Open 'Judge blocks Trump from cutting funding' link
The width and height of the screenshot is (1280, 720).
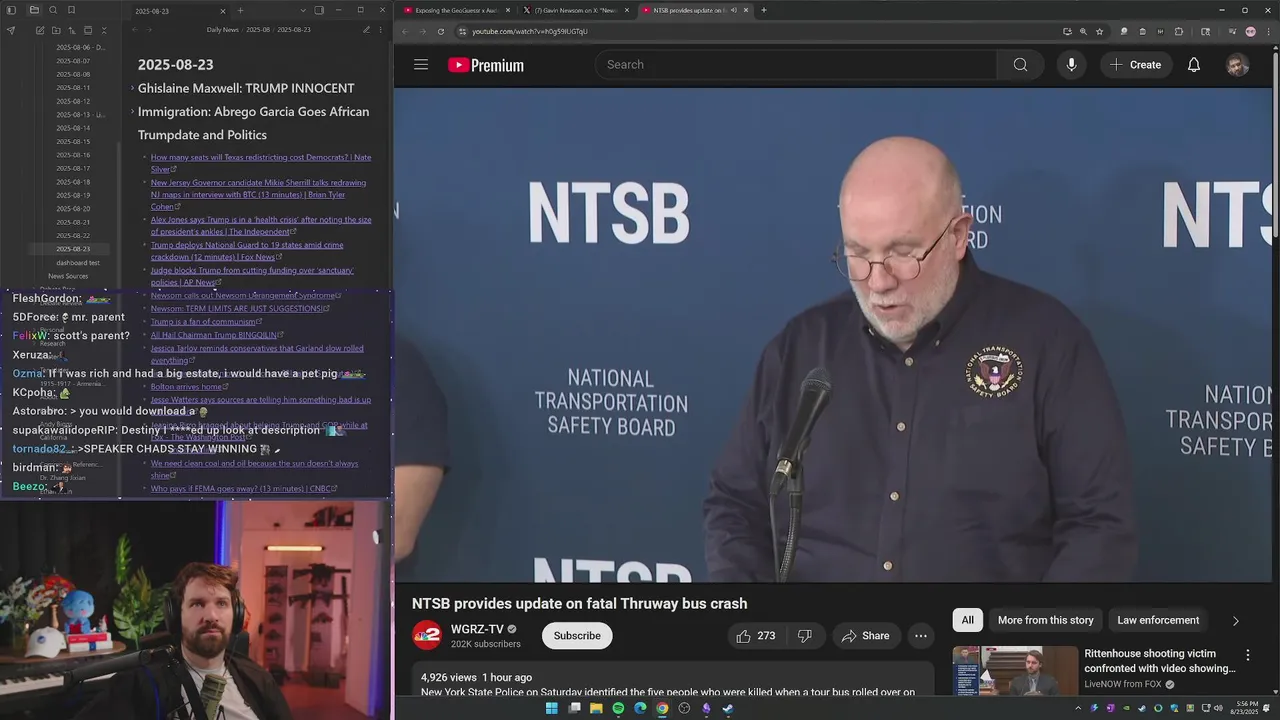click(x=252, y=276)
